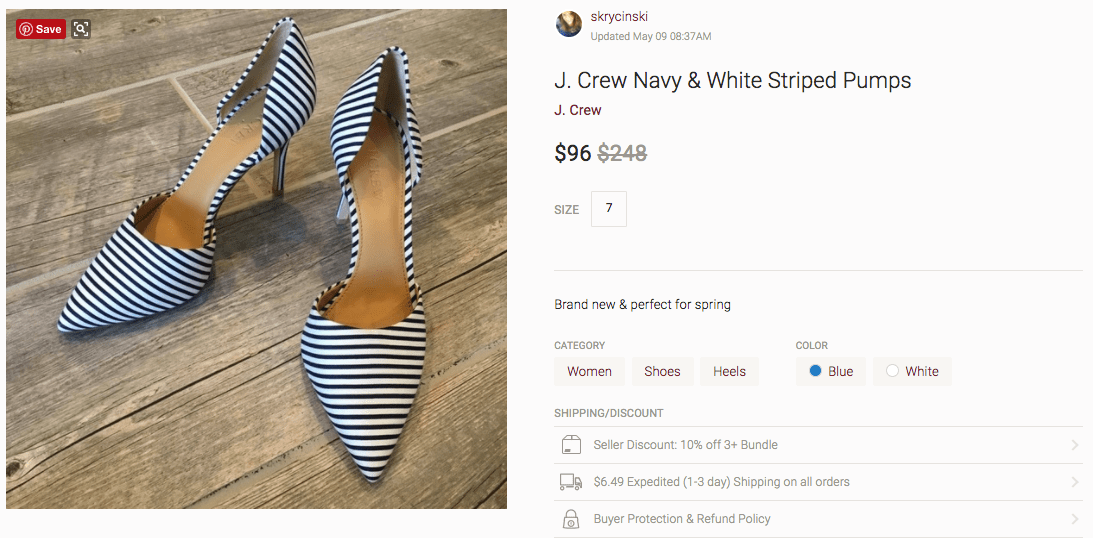Click the visual search magnifier icon

point(81,29)
